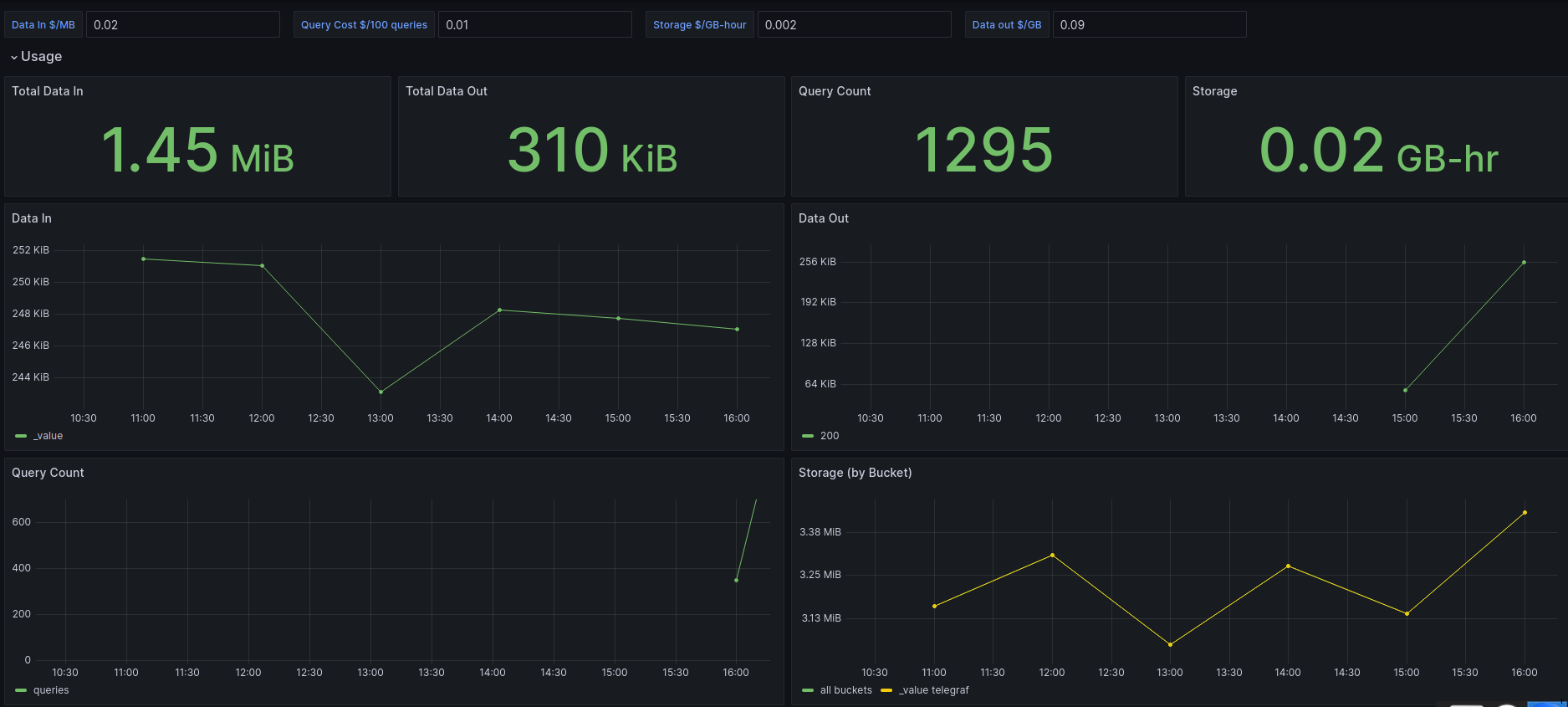Open the Query Count stat panel title

coord(835,91)
